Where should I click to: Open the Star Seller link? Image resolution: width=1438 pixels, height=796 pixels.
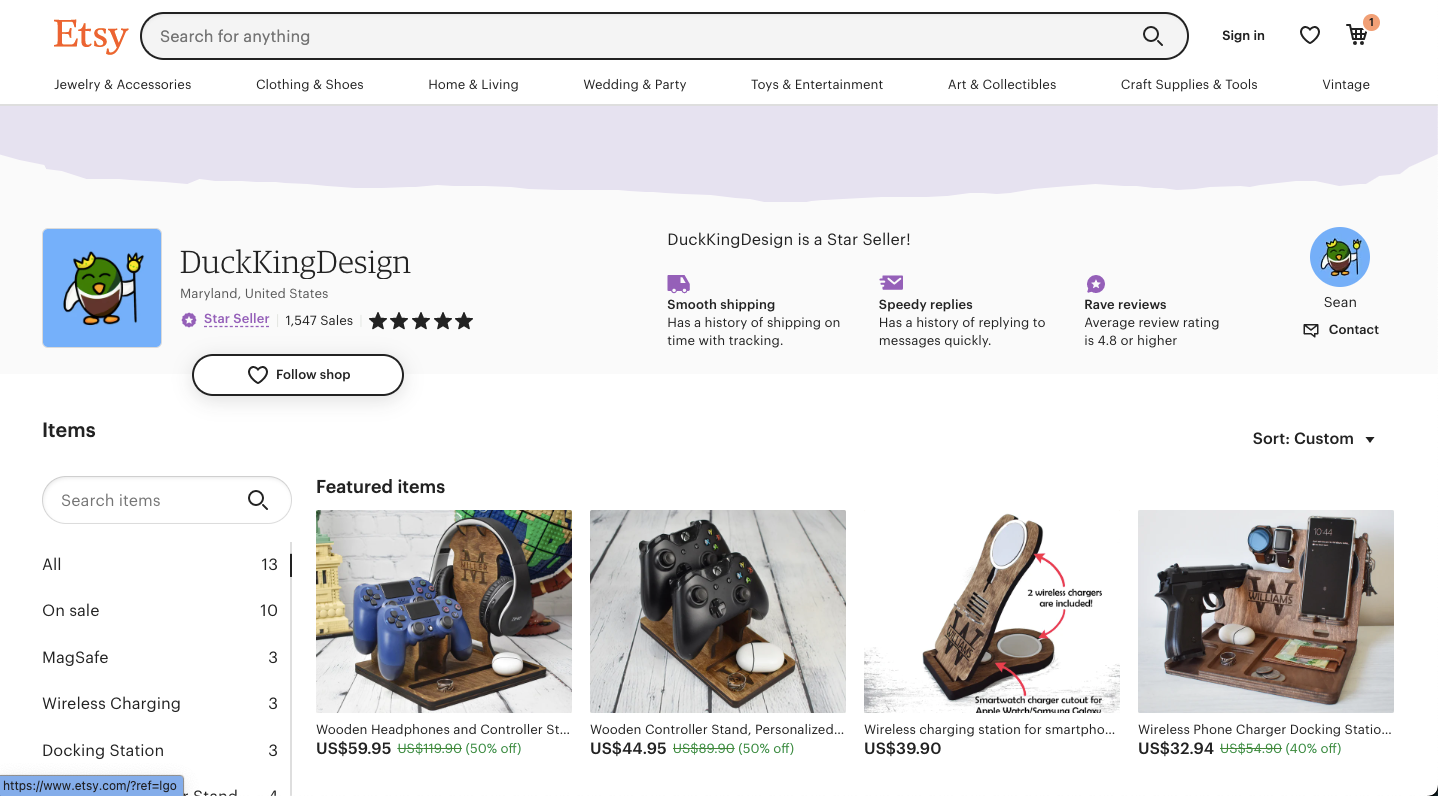click(x=236, y=320)
